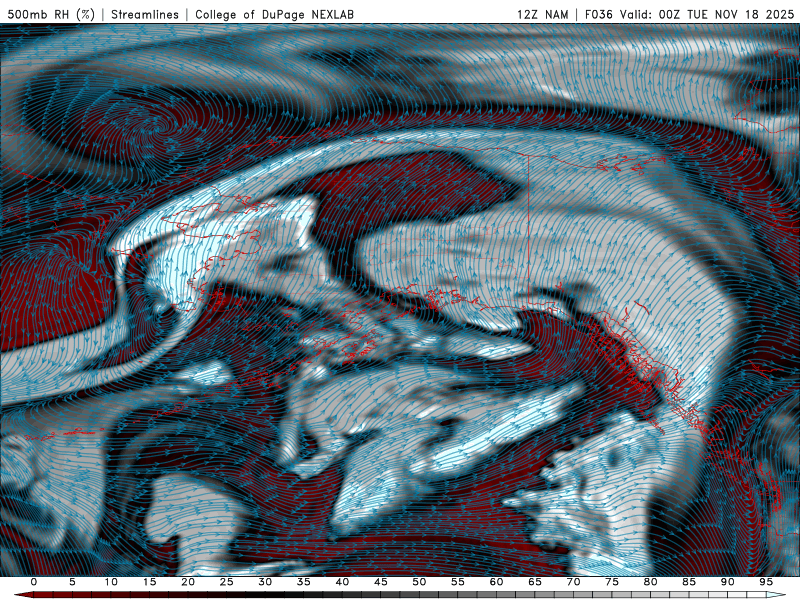Click the "F036" forecast hour text
Screen dimensions: 800x600
tap(598, 14)
